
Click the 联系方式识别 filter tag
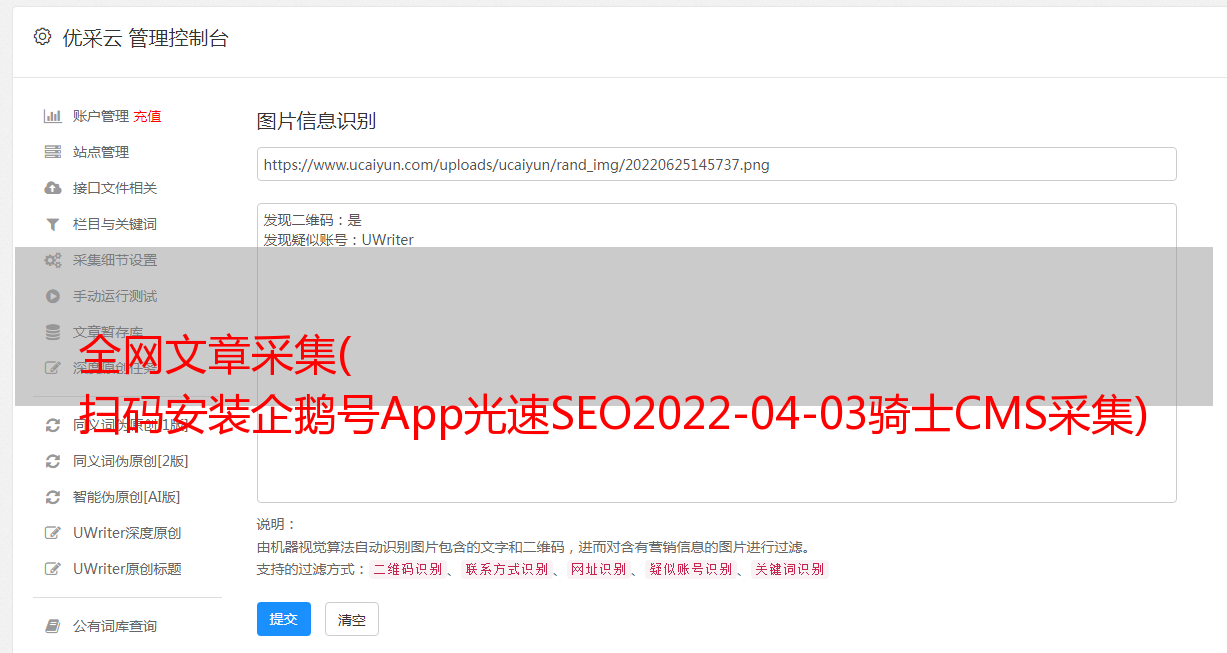pos(507,569)
